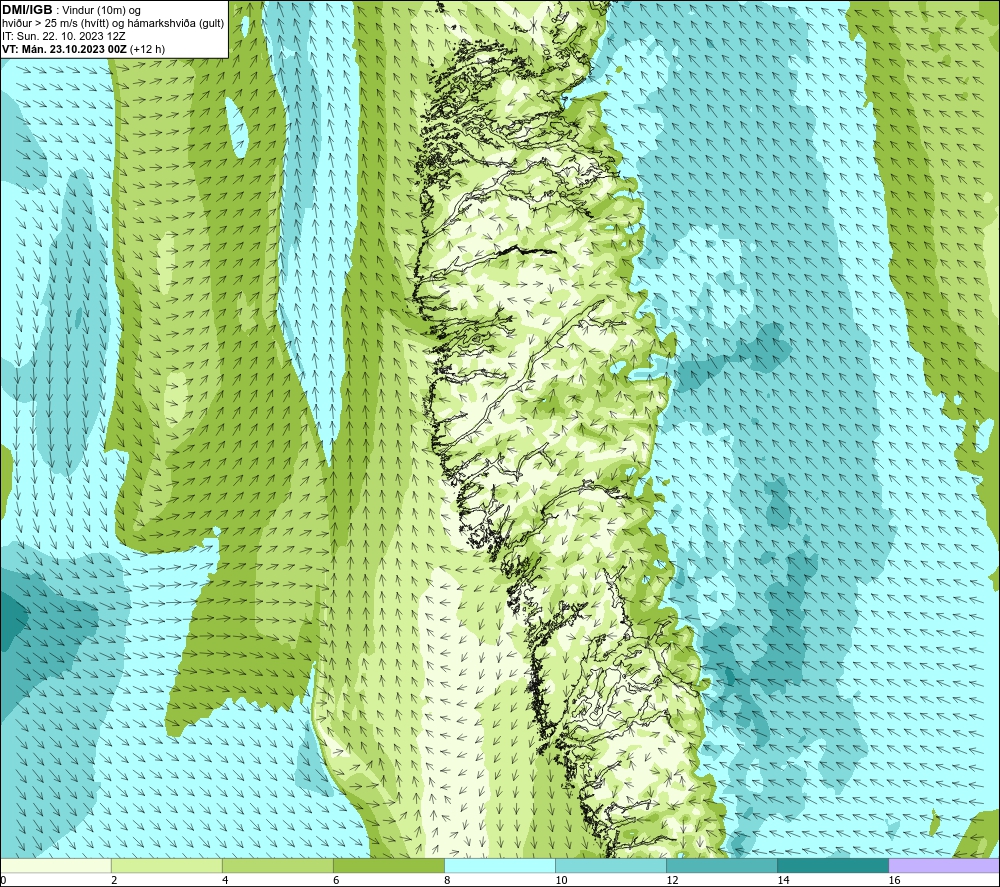Viewport: 1000px width, 887px height.
Task: Select the darker green 6–8 m/s color band
Action: 388,866
